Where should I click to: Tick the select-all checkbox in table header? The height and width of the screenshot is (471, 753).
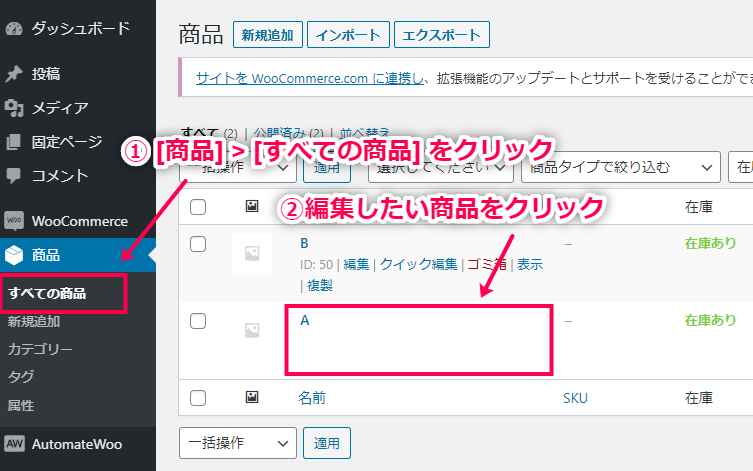[198, 207]
